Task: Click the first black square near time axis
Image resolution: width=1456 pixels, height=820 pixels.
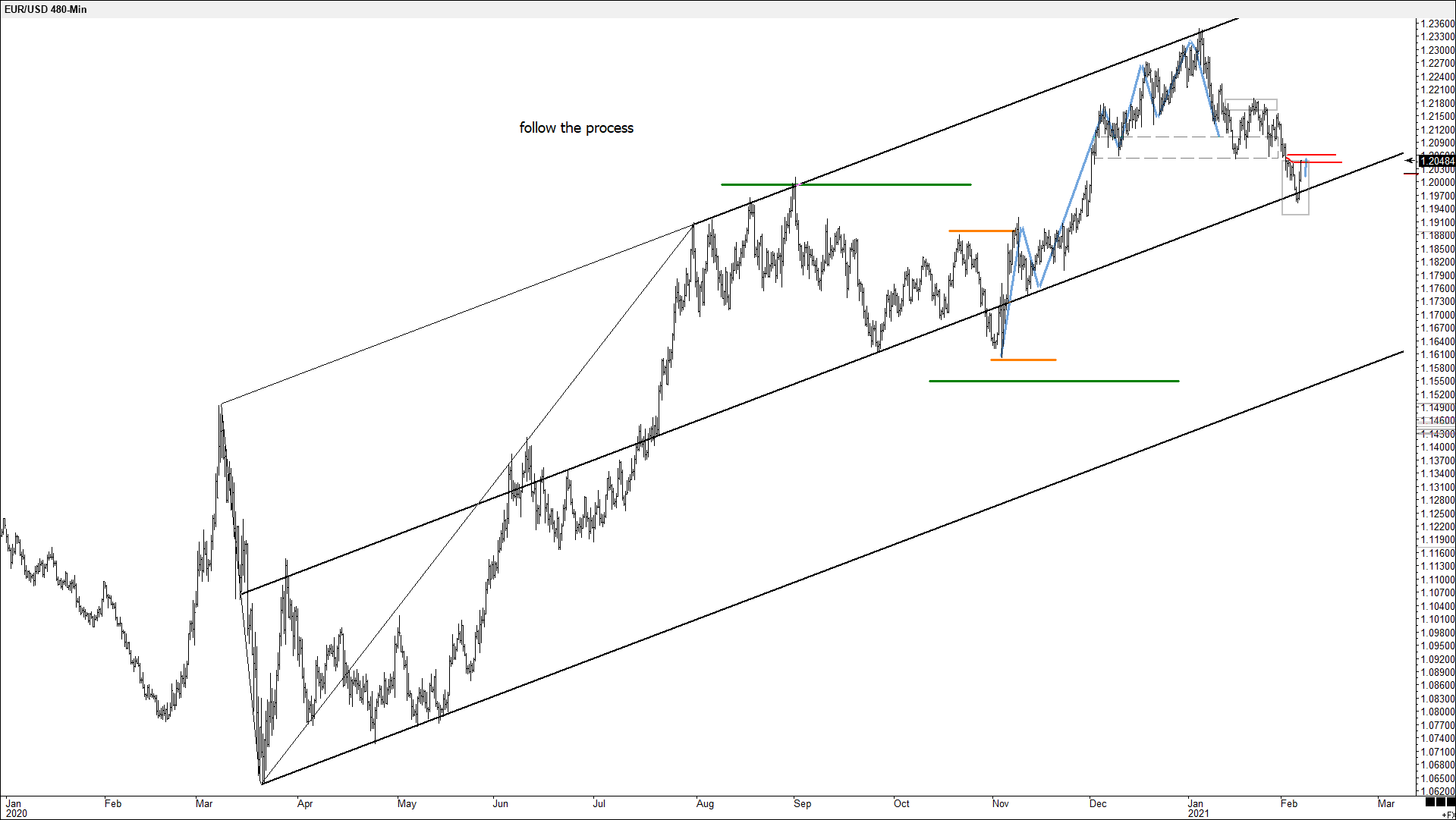Action: 1430,802
